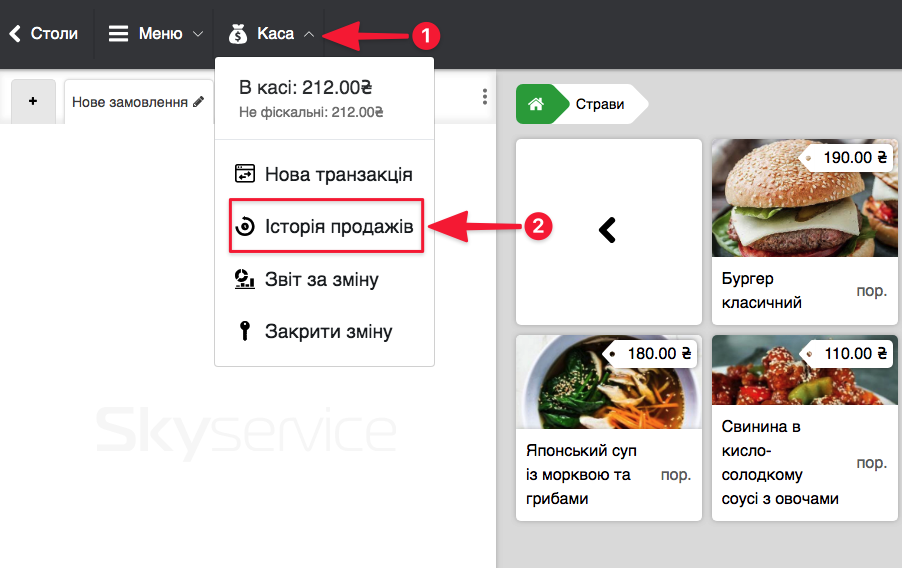Click the back arrow tile in dishes
902x568 pixels.
click(608, 231)
